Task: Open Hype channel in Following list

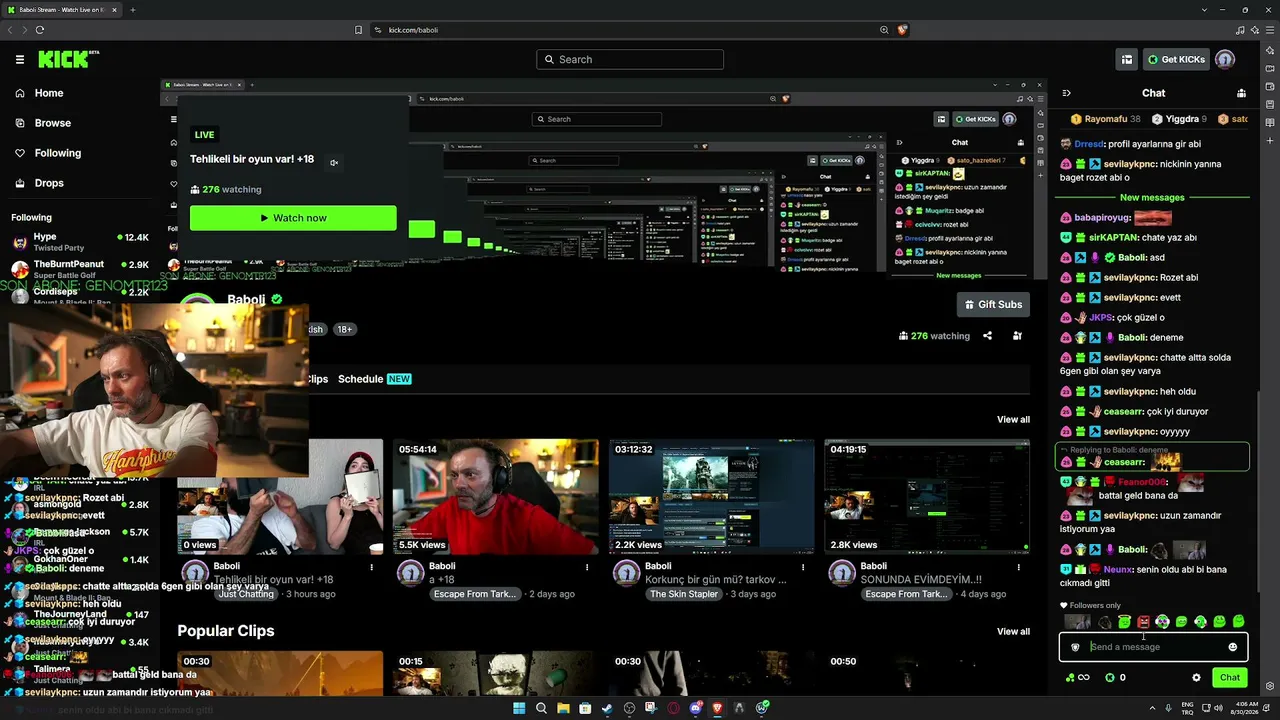Action: click(80, 241)
